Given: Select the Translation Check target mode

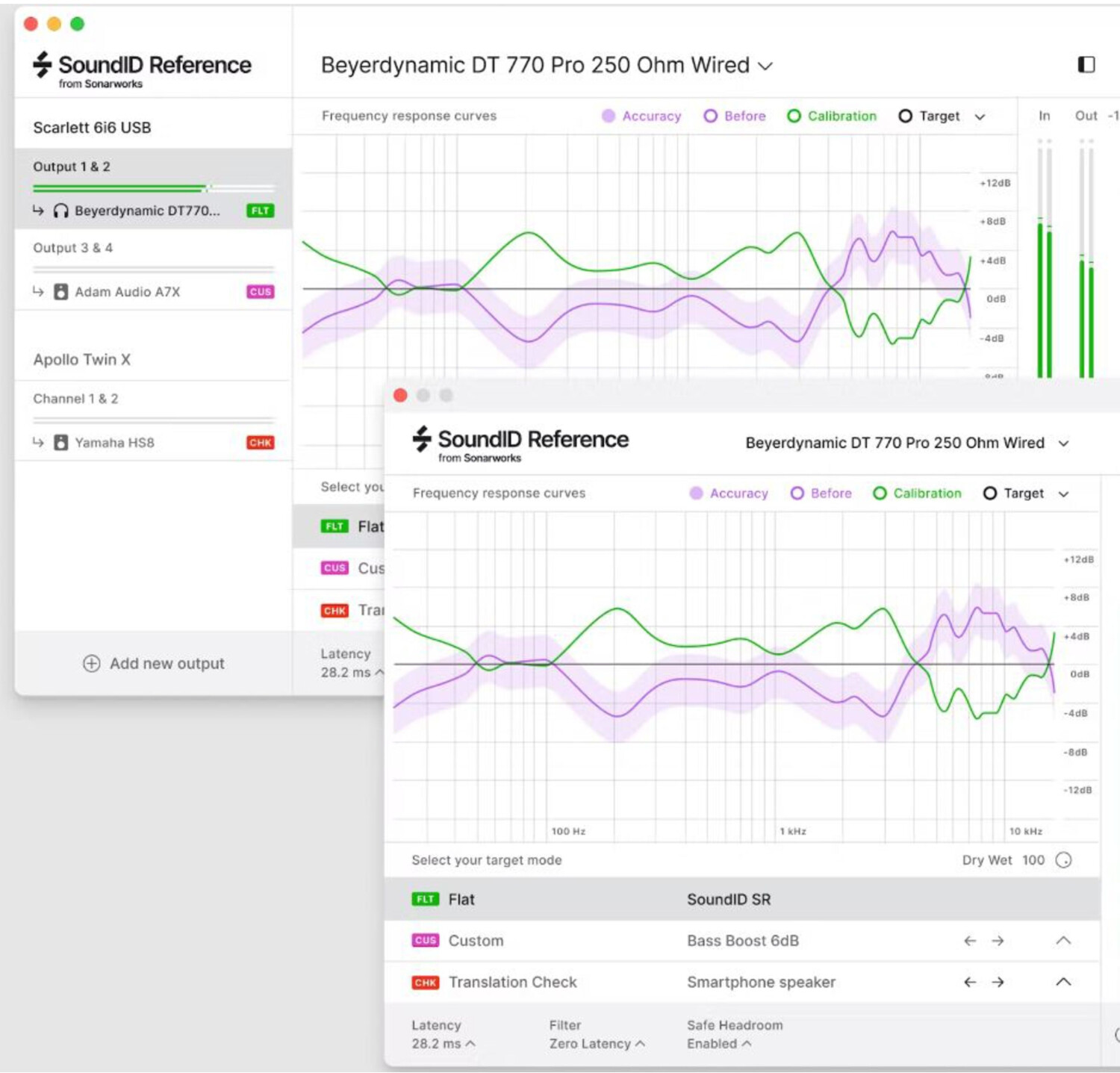Looking at the screenshot, I should [x=742, y=982].
